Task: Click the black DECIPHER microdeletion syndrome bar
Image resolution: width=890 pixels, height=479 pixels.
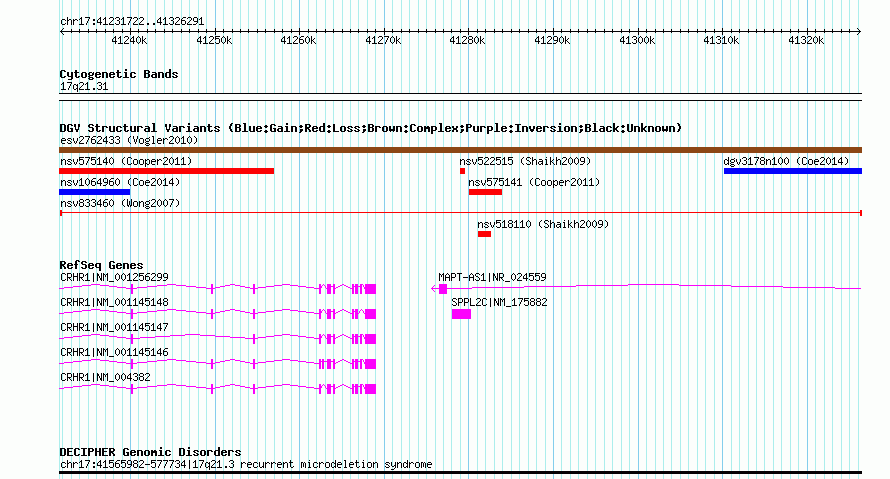Action: point(460,472)
